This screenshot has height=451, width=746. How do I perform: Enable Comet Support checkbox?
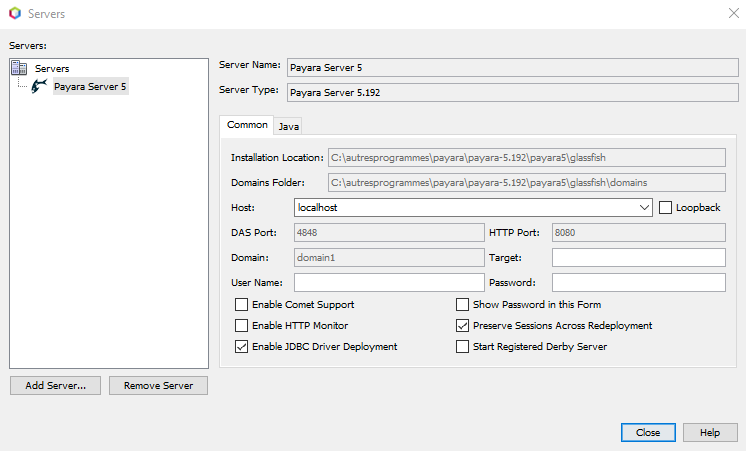[x=241, y=304]
